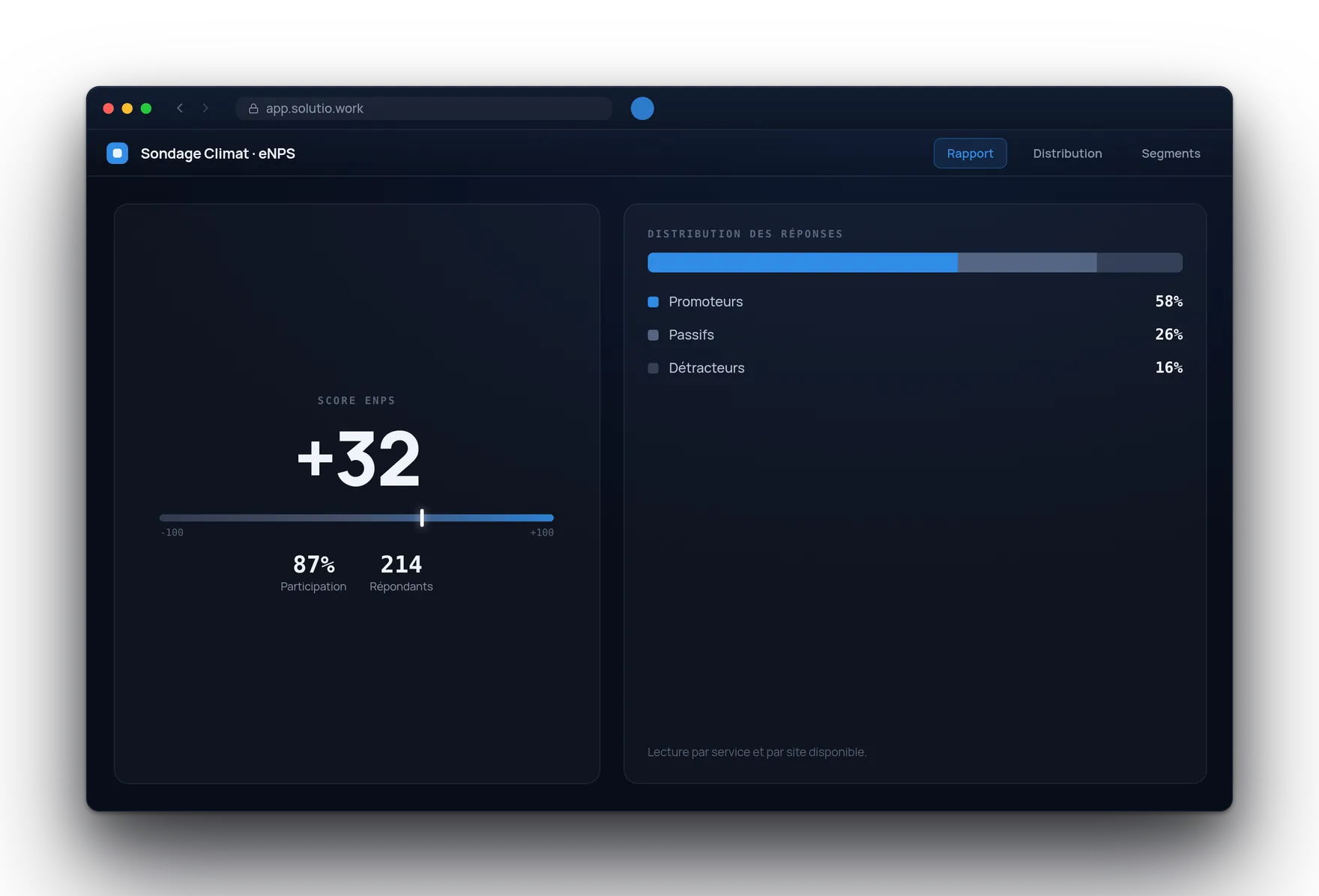Click the blue Sondage Climat app logo

117,154
